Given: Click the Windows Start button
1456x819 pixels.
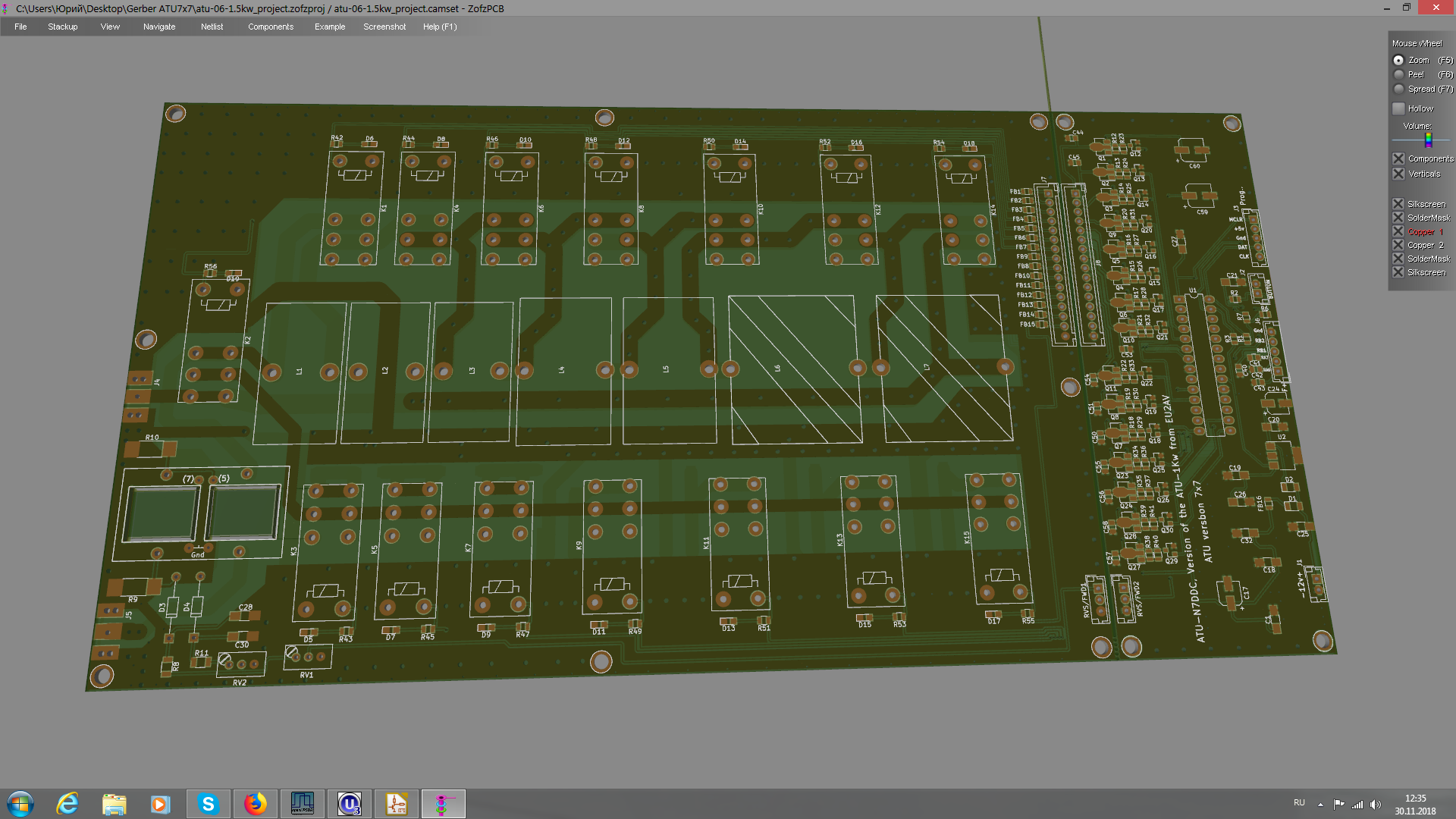Looking at the screenshot, I should tap(20, 804).
